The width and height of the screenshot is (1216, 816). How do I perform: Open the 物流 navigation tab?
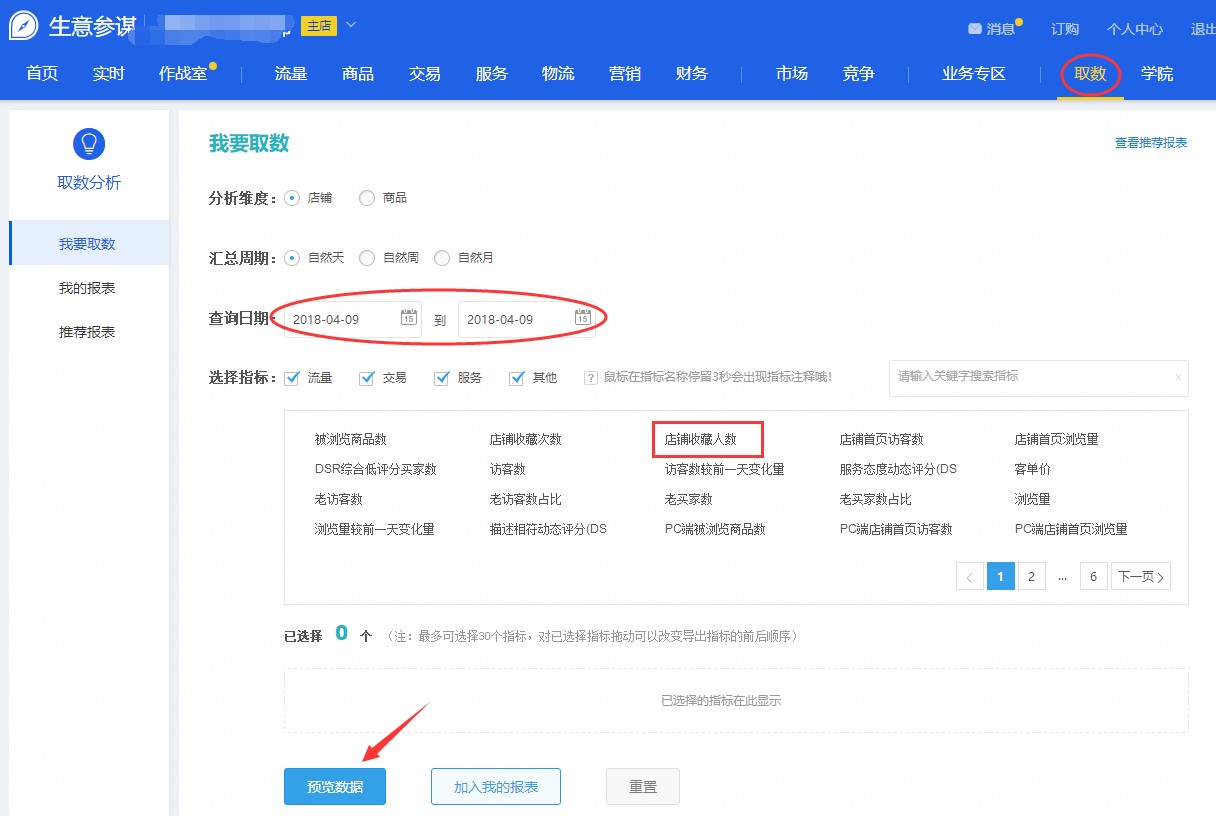(x=558, y=74)
